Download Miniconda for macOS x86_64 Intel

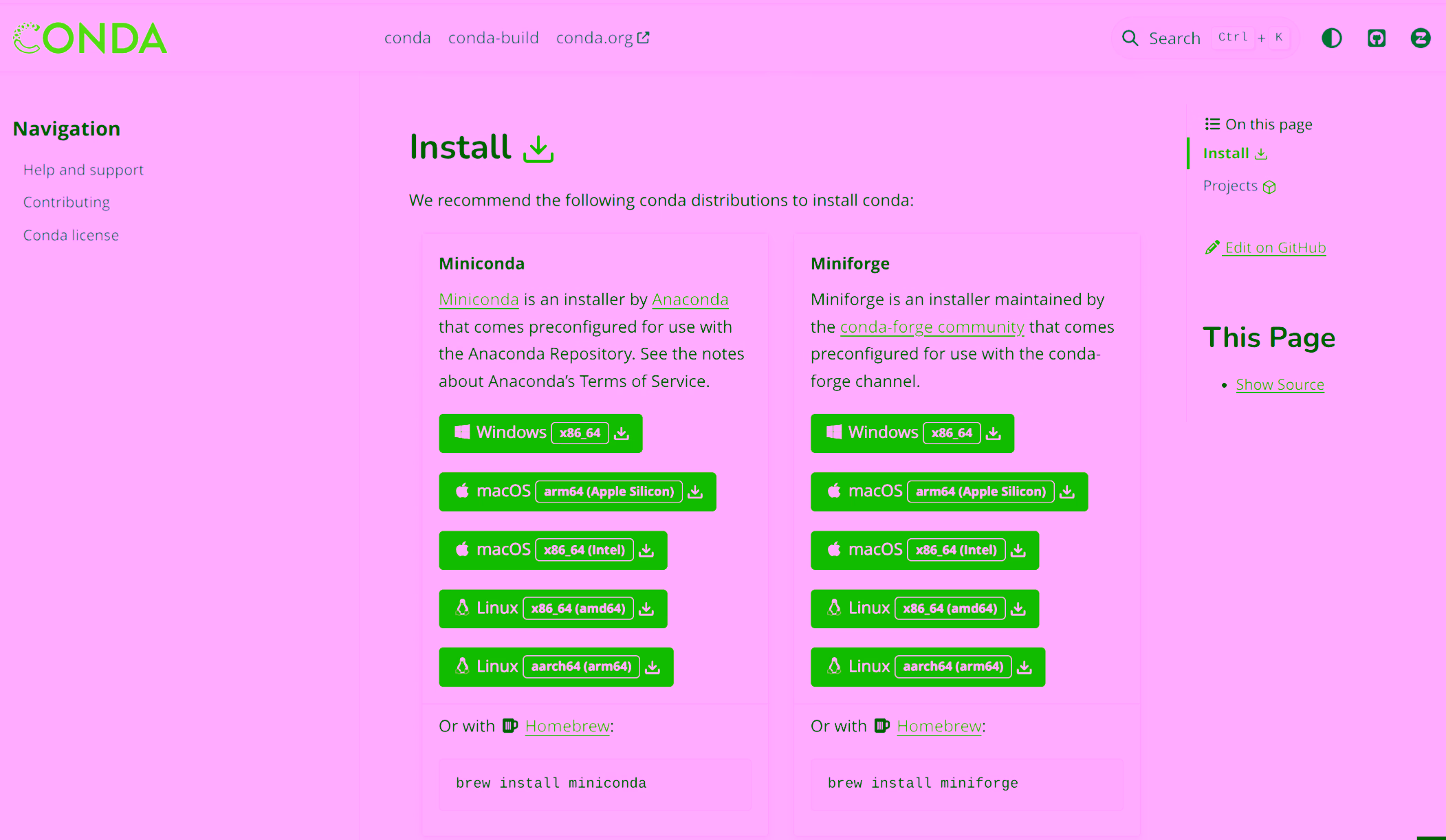[x=553, y=550]
